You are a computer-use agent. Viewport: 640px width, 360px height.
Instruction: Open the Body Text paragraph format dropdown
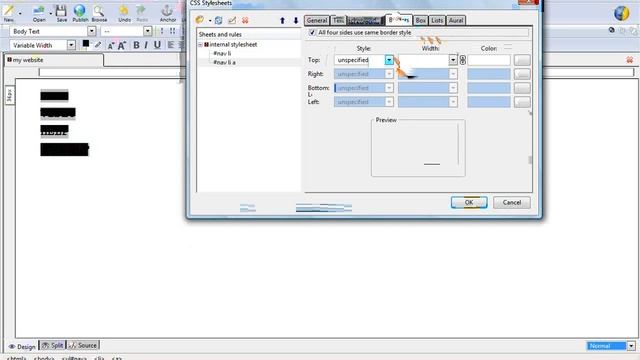(x=91, y=31)
